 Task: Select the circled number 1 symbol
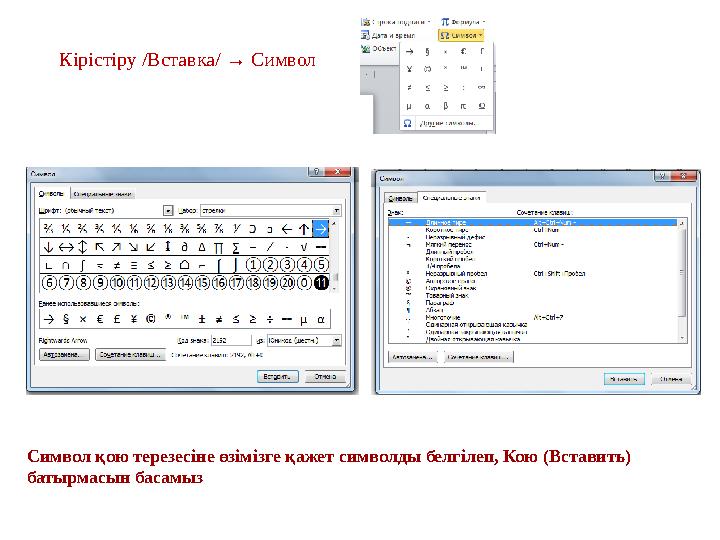(253, 265)
